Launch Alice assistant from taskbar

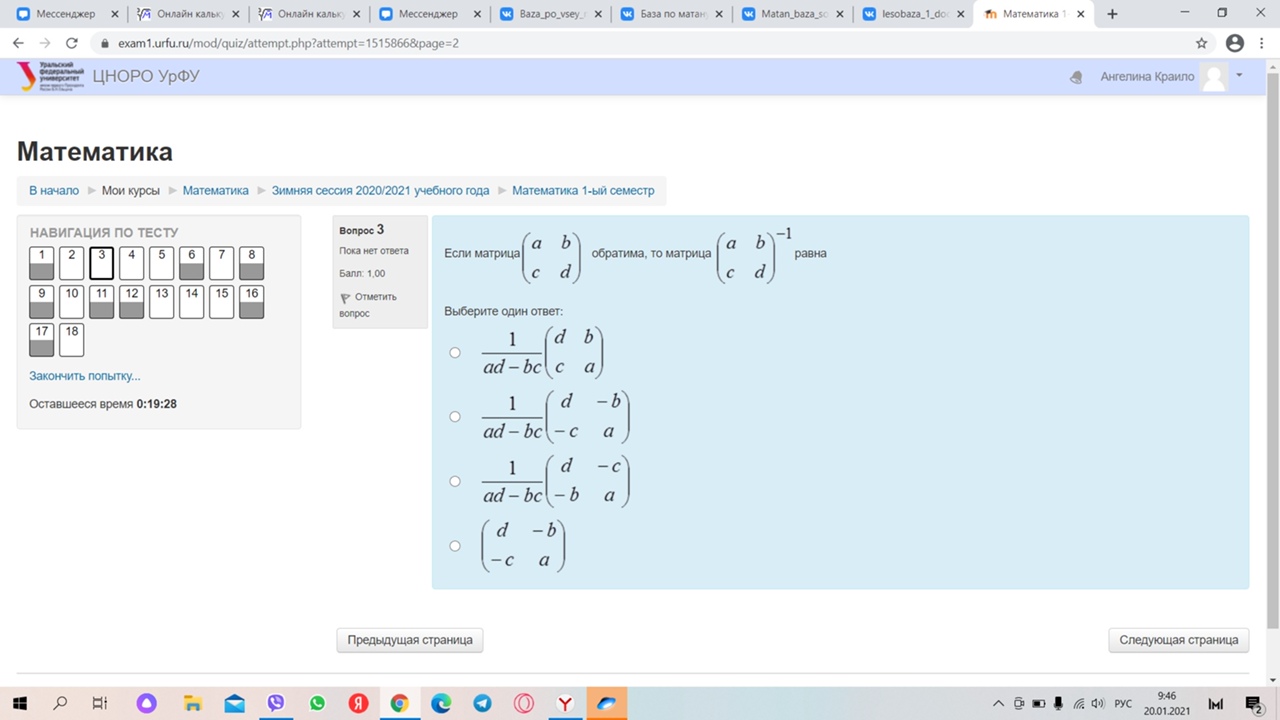pyautogui.click(x=147, y=703)
